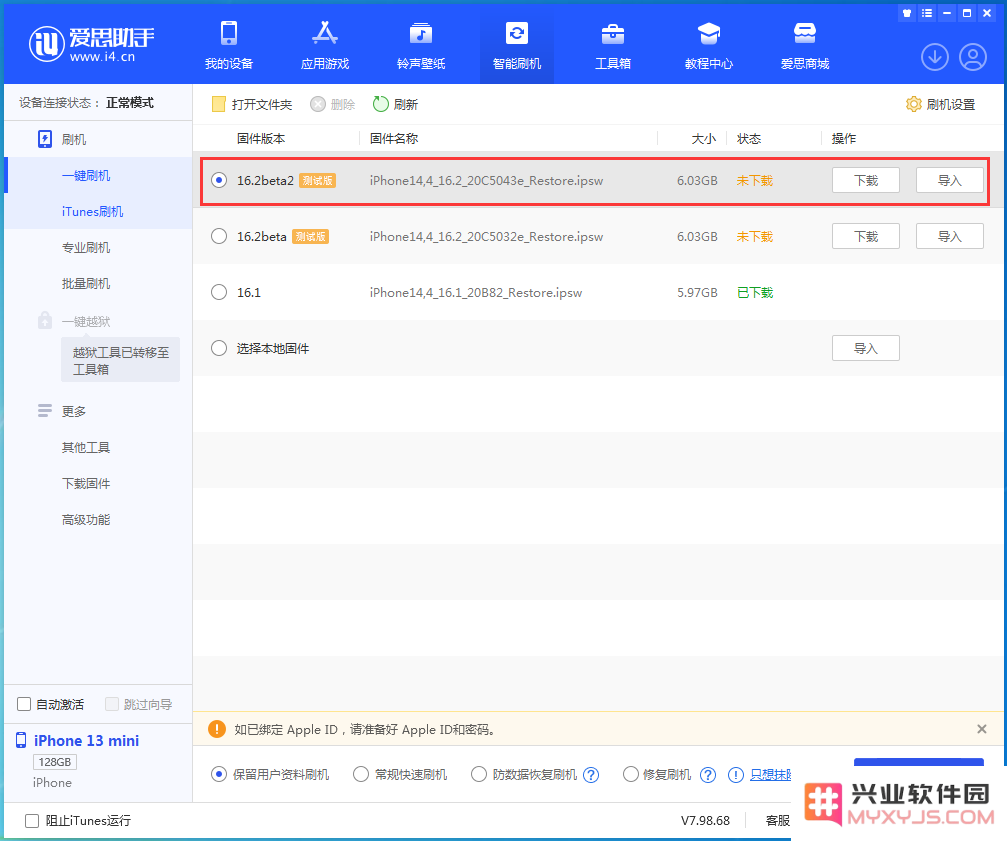Click 删除 delete button
Image resolution: width=1007 pixels, height=841 pixels.
[x=333, y=104]
